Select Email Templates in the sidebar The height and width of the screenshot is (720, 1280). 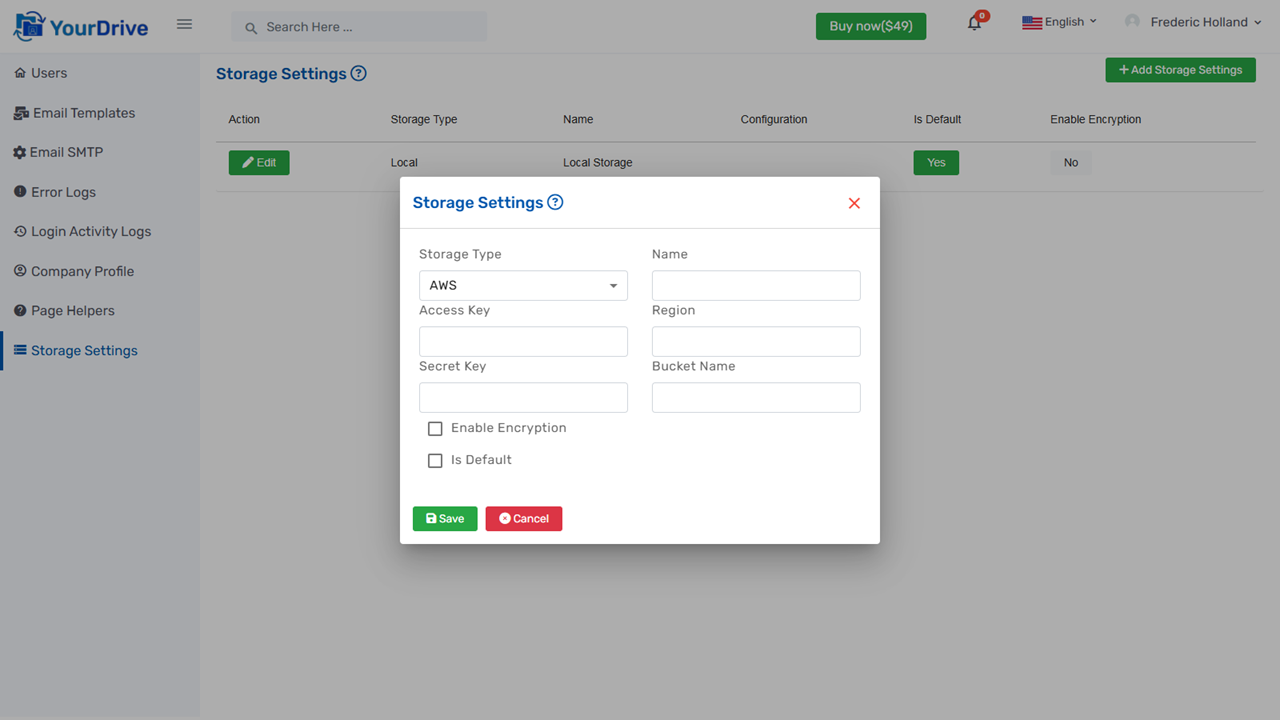(x=84, y=113)
